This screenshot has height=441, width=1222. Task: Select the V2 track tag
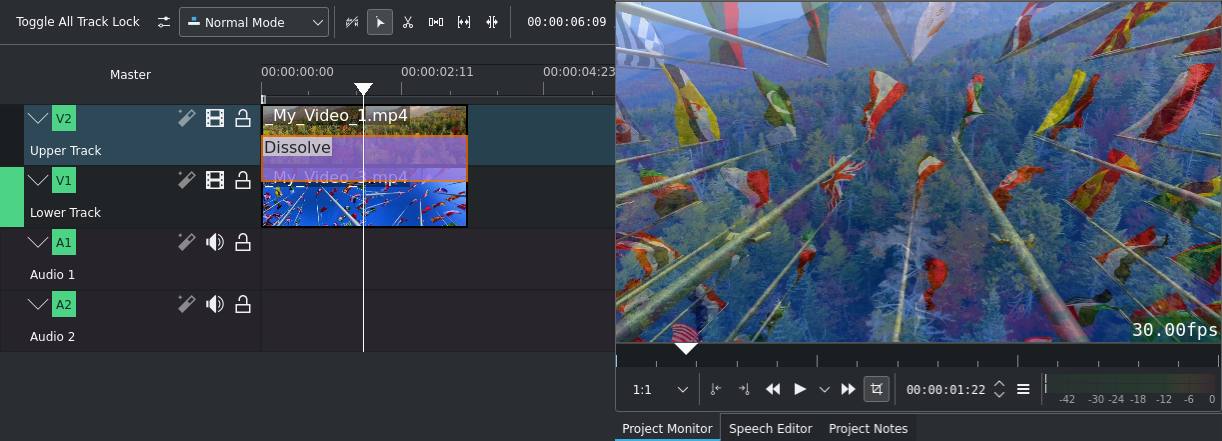(x=64, y=119)
